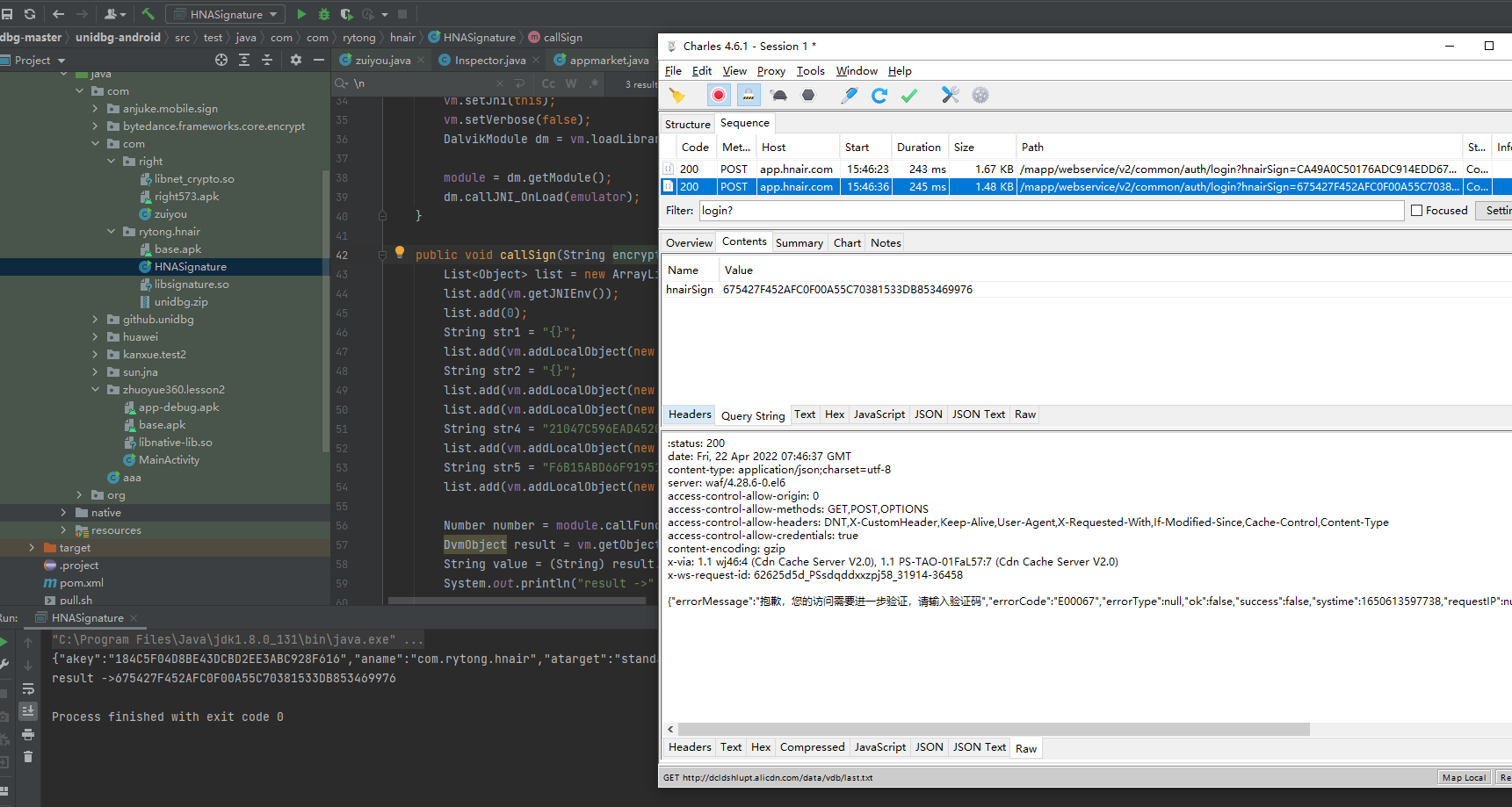Image resolution: width=1512 pixels, height=807 pixels.
Task: Open Summary tab in Charles
Action: click(799, 243)
